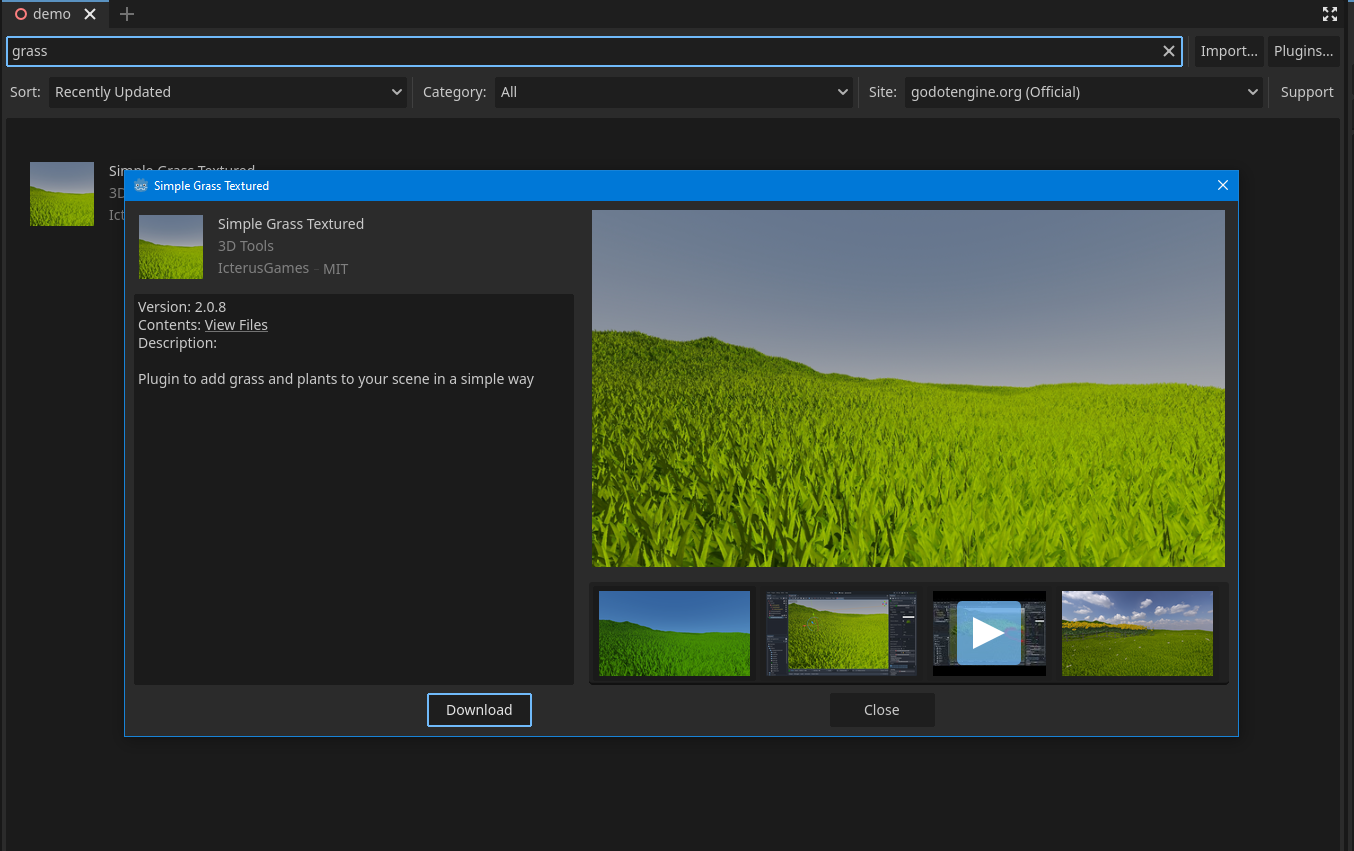Expand the Category dropdown
The image size is (1354, 851).
click(x=674, y=92)
